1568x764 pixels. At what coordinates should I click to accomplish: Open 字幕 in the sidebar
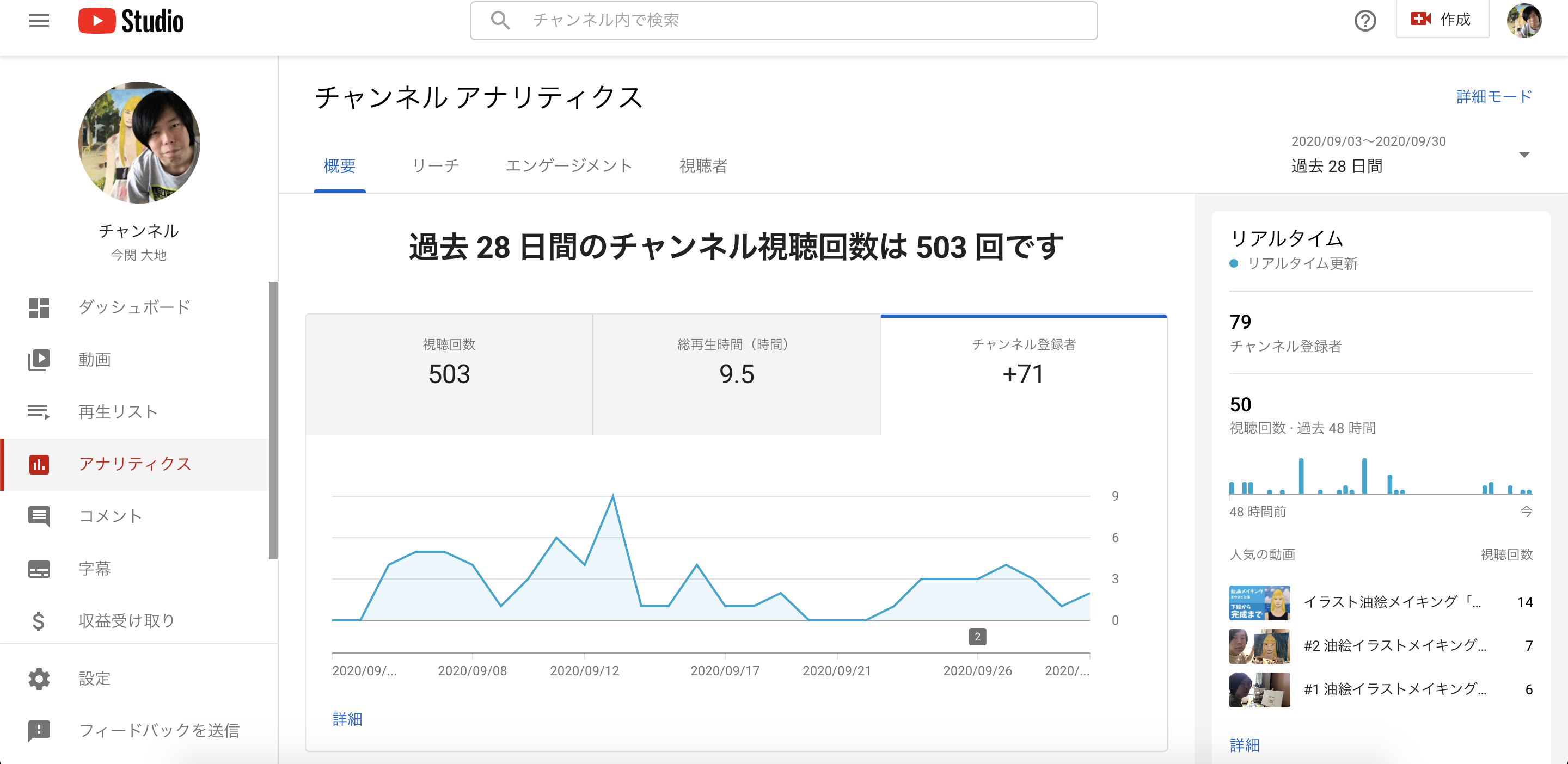[134, 569]
